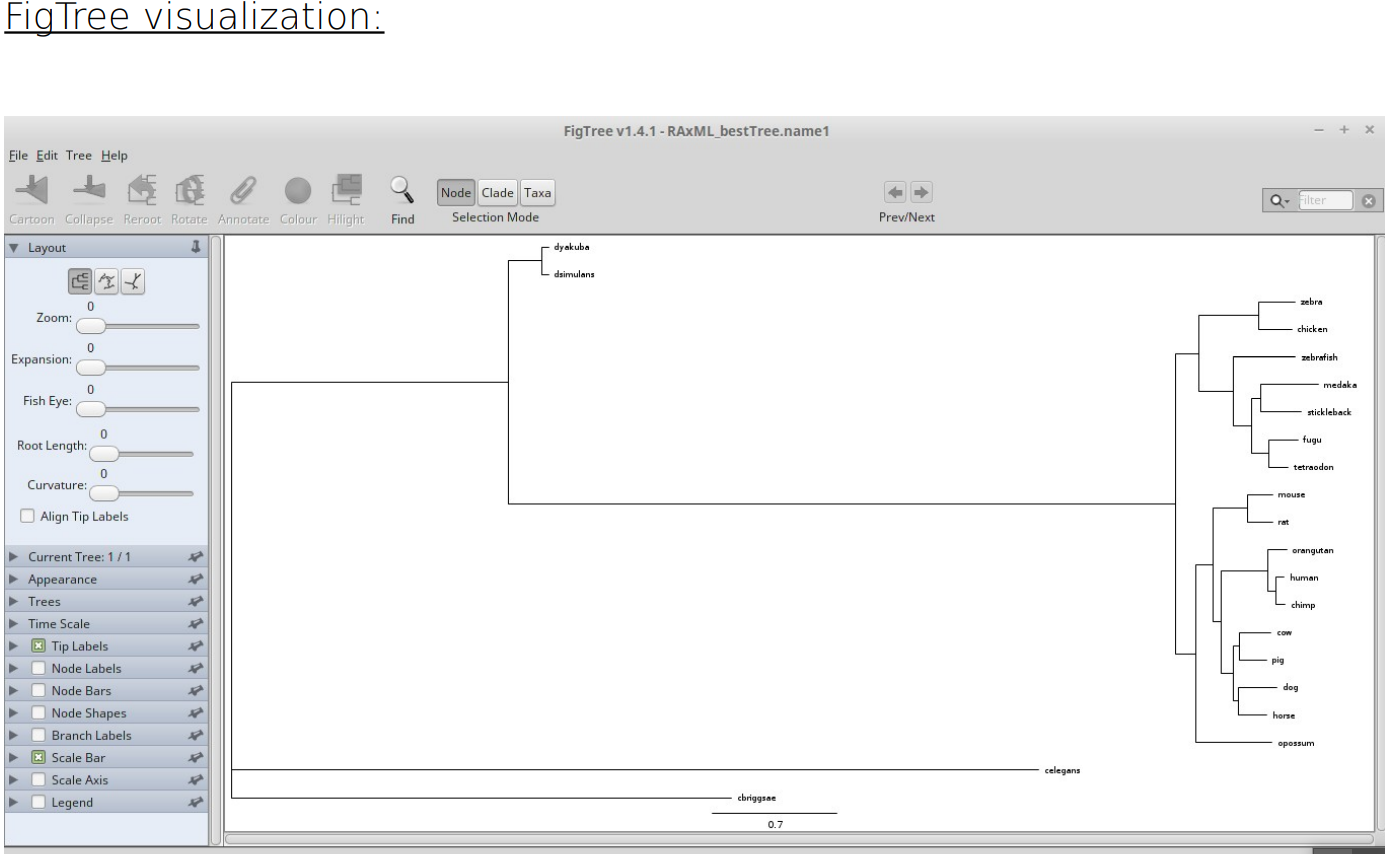1385x854 pixels.
Task: Set selection mode to Clade
Action: click(x=497, y=193)
